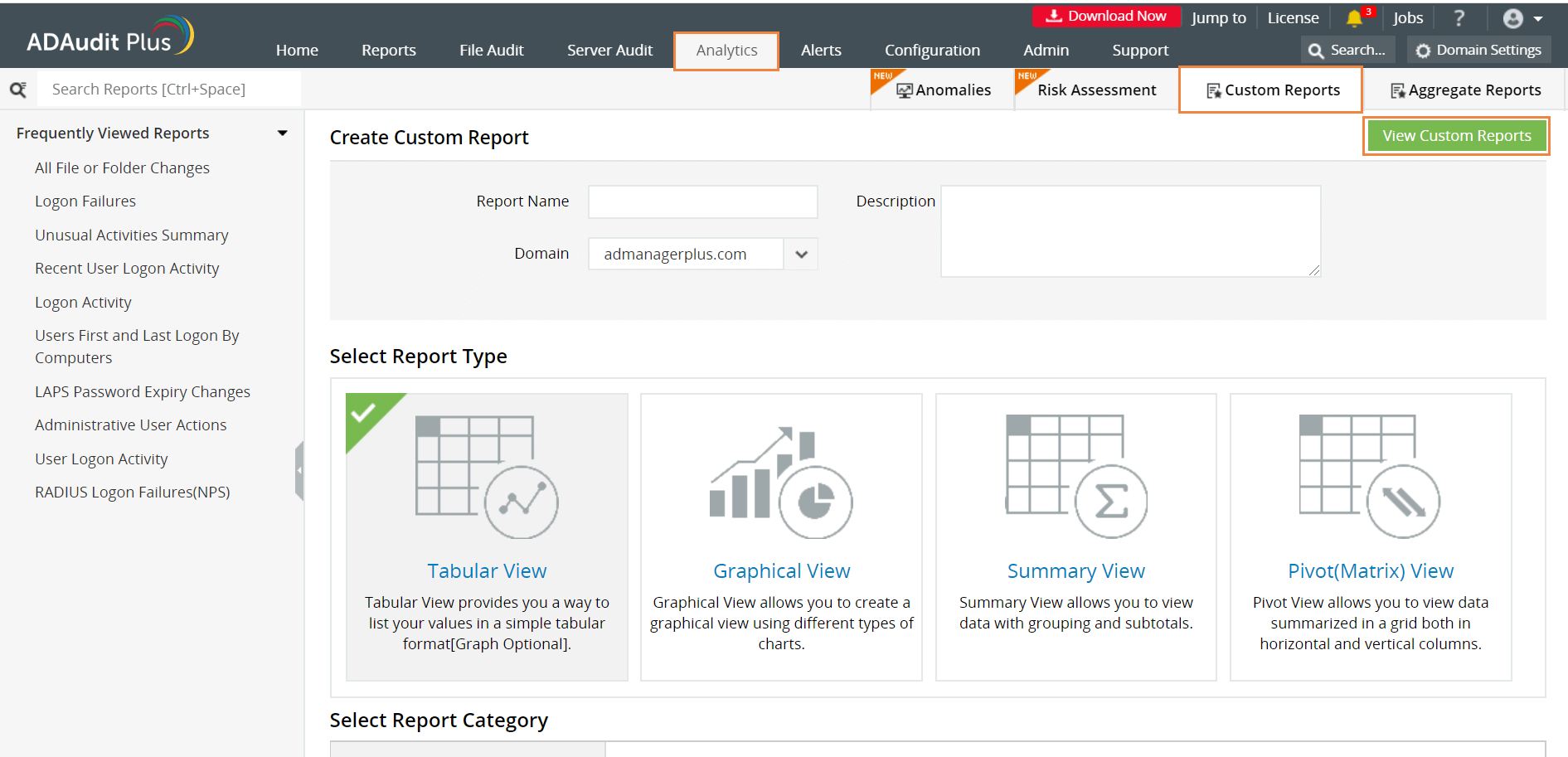This screenshot has width=1568, height=757.
Task: Open the File Audit tab
Action: click(492, 51)
